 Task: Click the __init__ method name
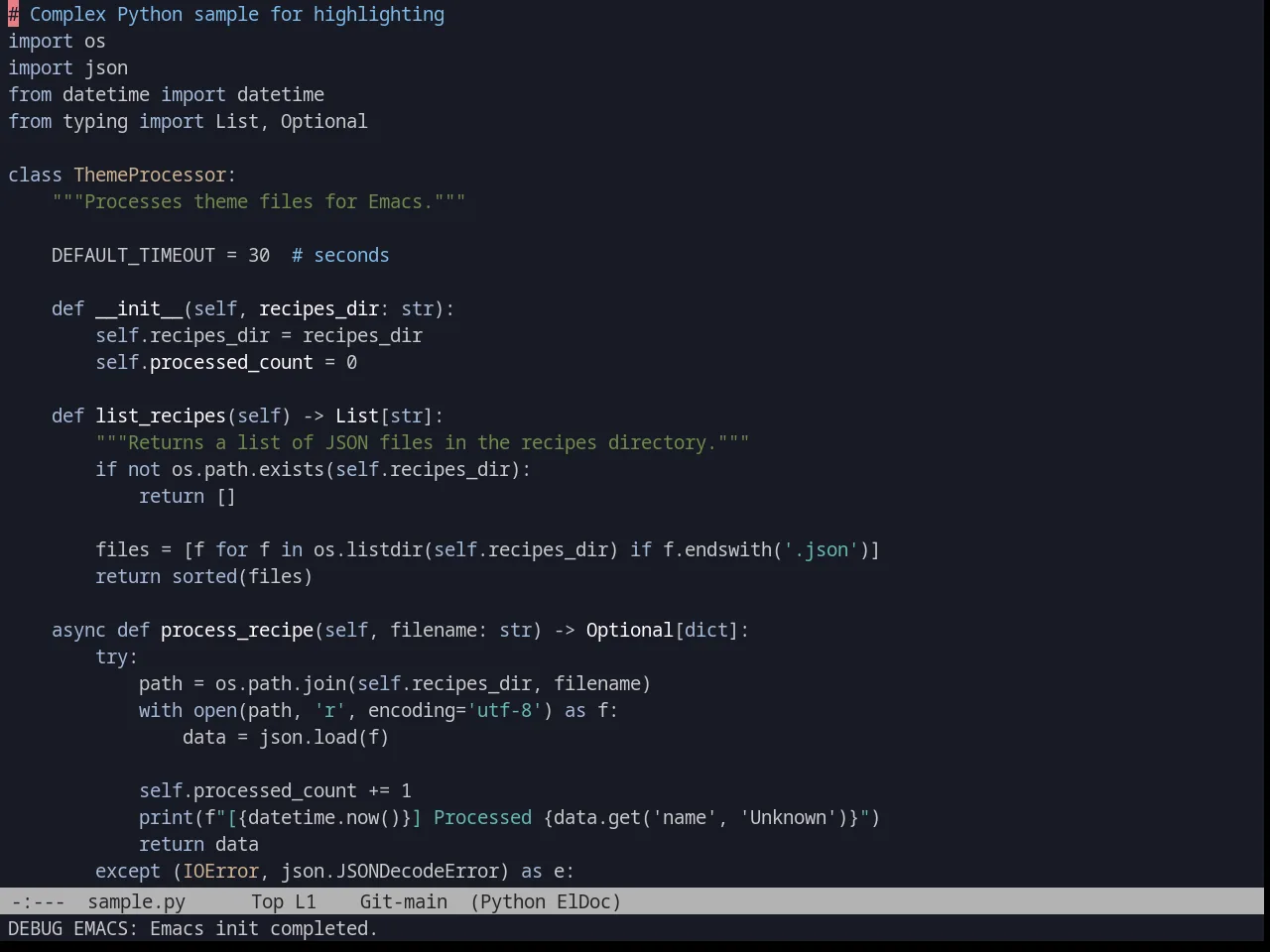coord(139,308)
